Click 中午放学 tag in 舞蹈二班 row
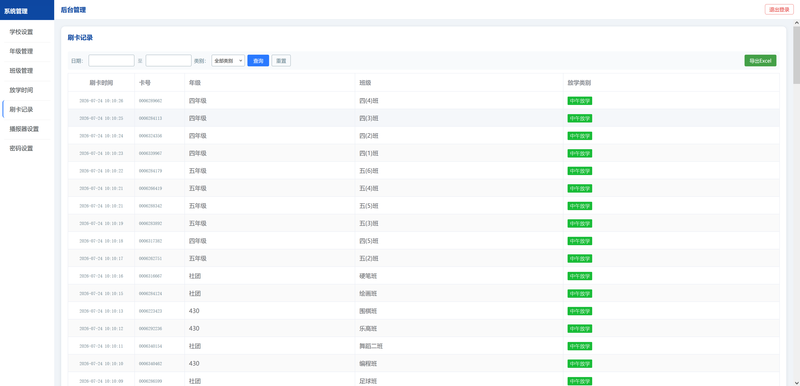The height and width of the screenshot is (386, 800). click(580, 346)
